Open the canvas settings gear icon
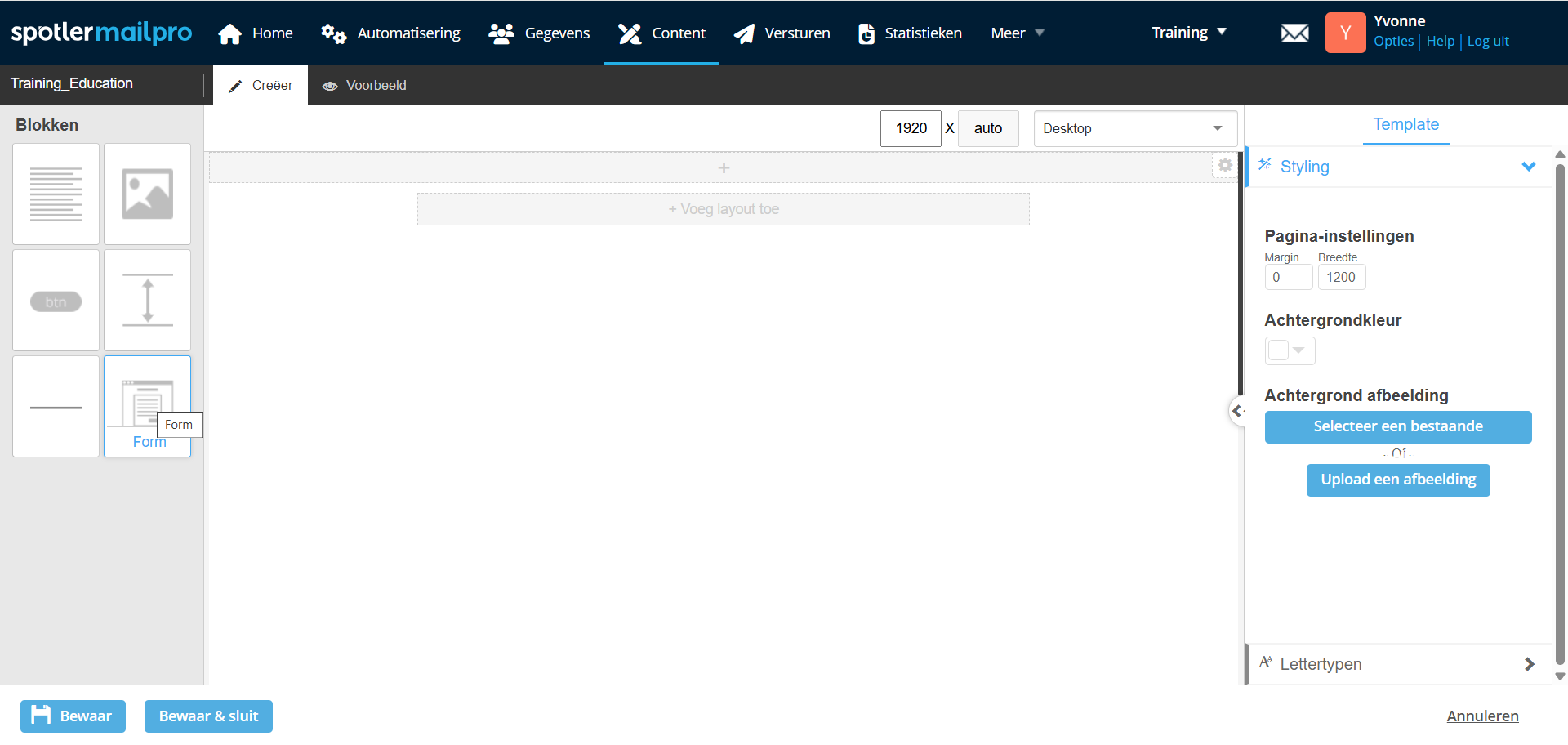1568x745 pixels. (x=1224, y=166)
